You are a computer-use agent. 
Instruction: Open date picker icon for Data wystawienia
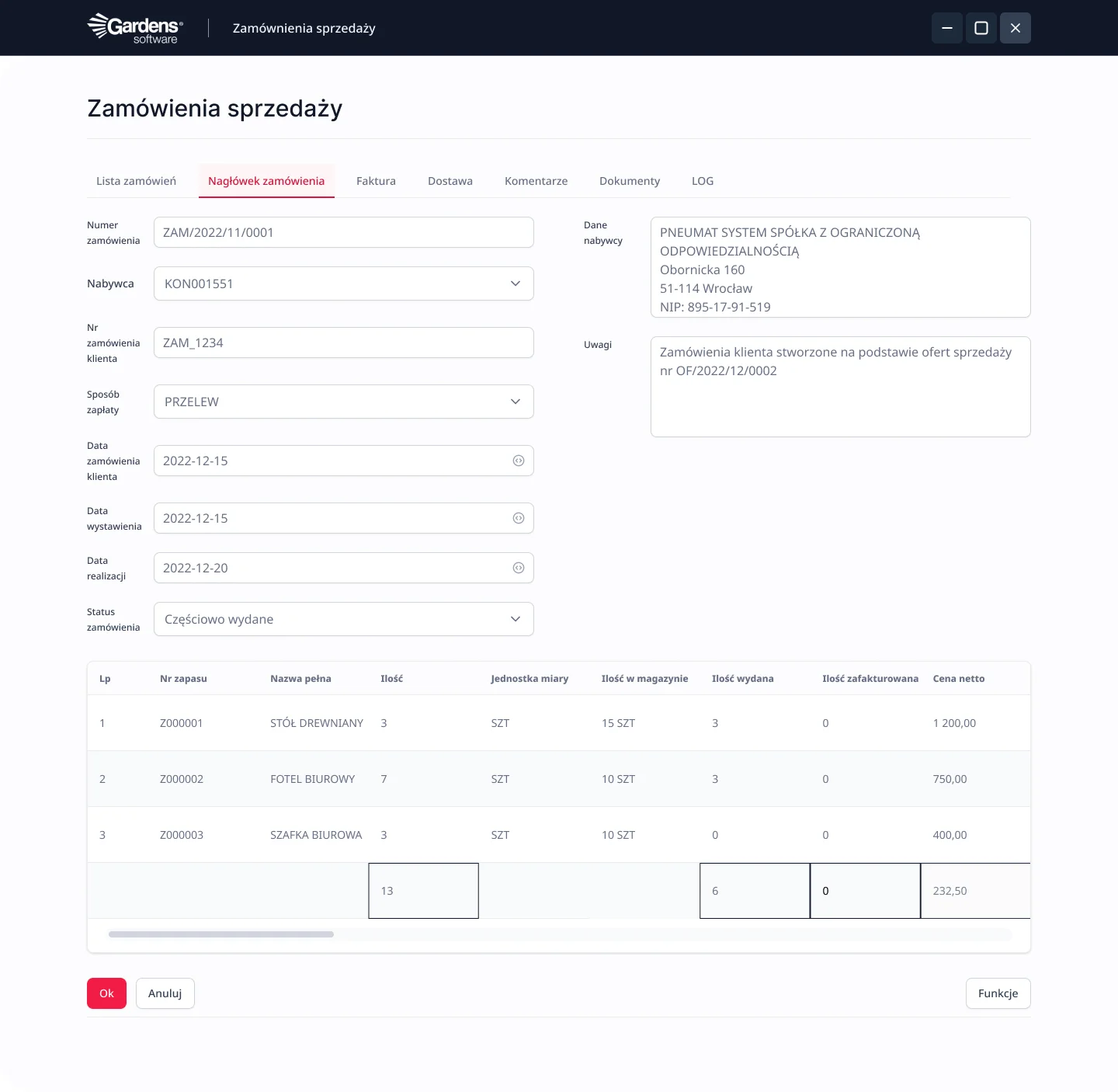click(x=519, y=518)
